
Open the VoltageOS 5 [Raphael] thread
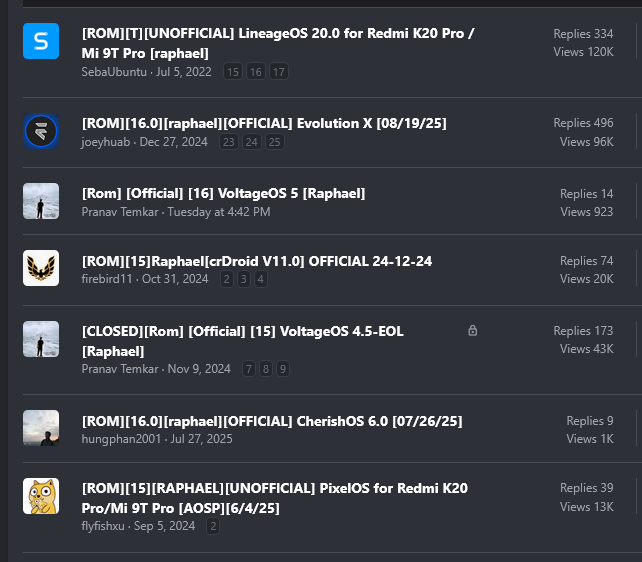pyautogui.click(x=223, y=193)
